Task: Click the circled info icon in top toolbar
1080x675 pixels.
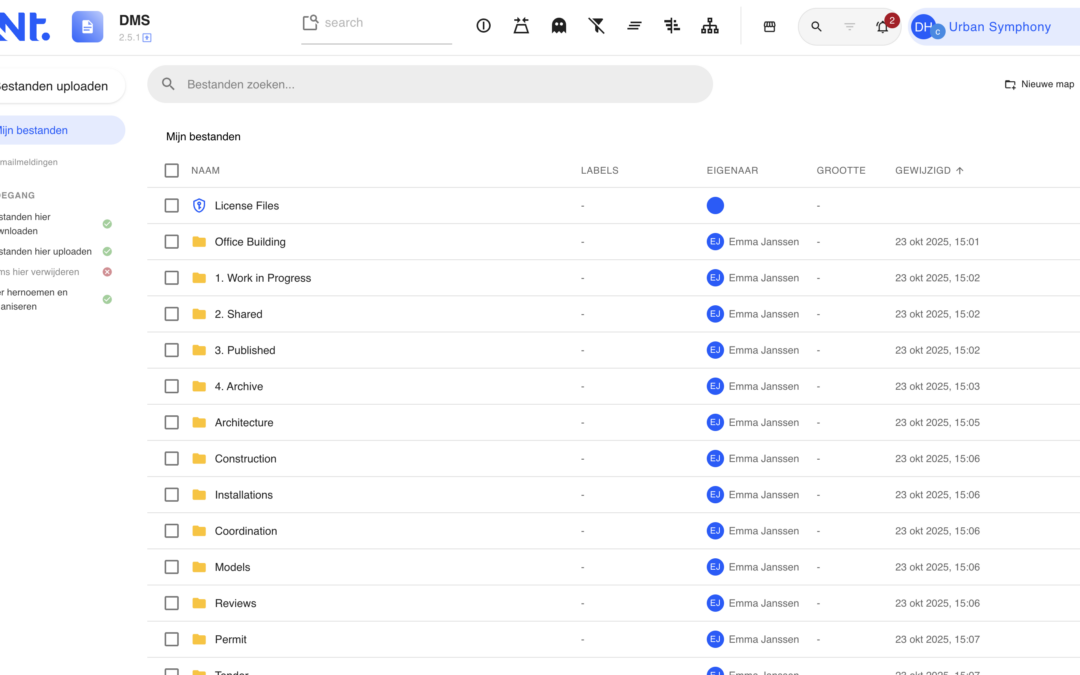Action: 484,26
